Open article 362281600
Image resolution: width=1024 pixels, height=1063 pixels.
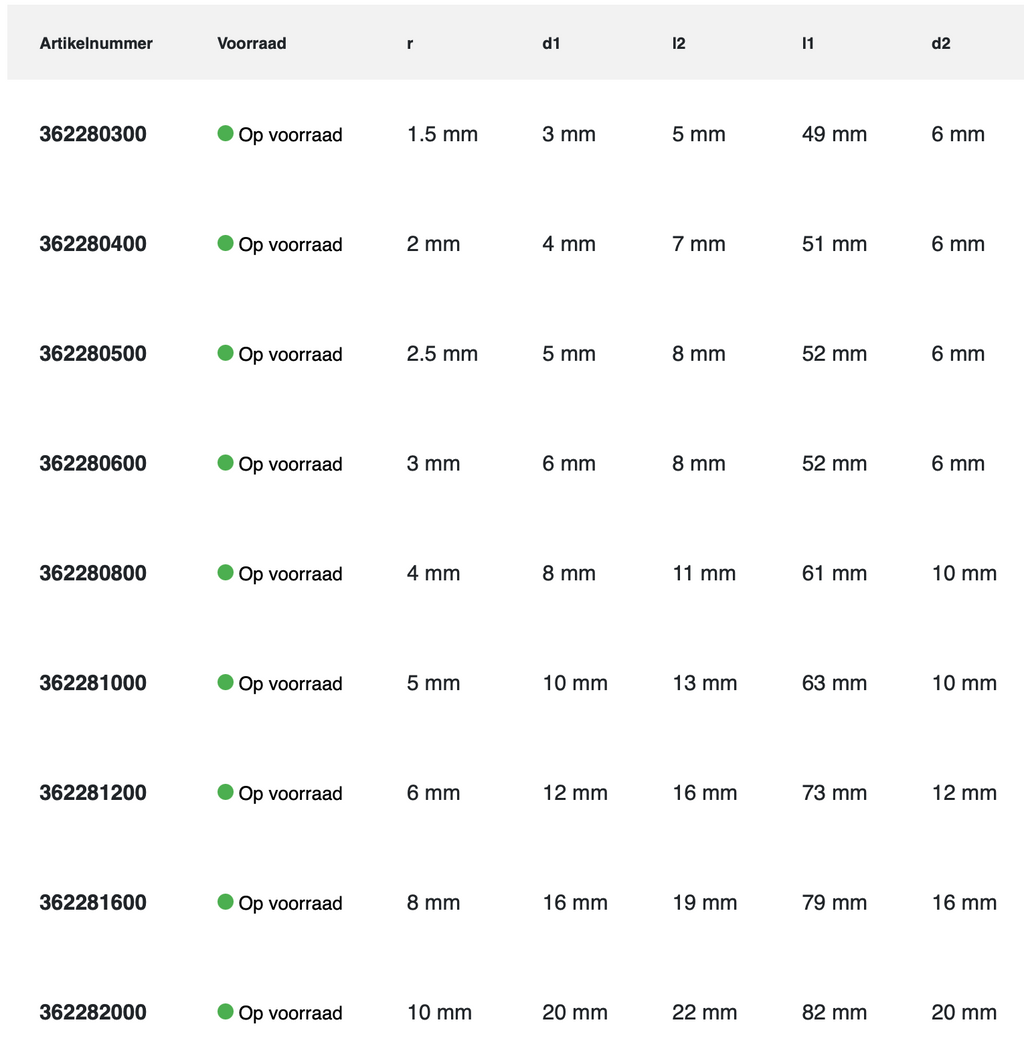(93, 903)
